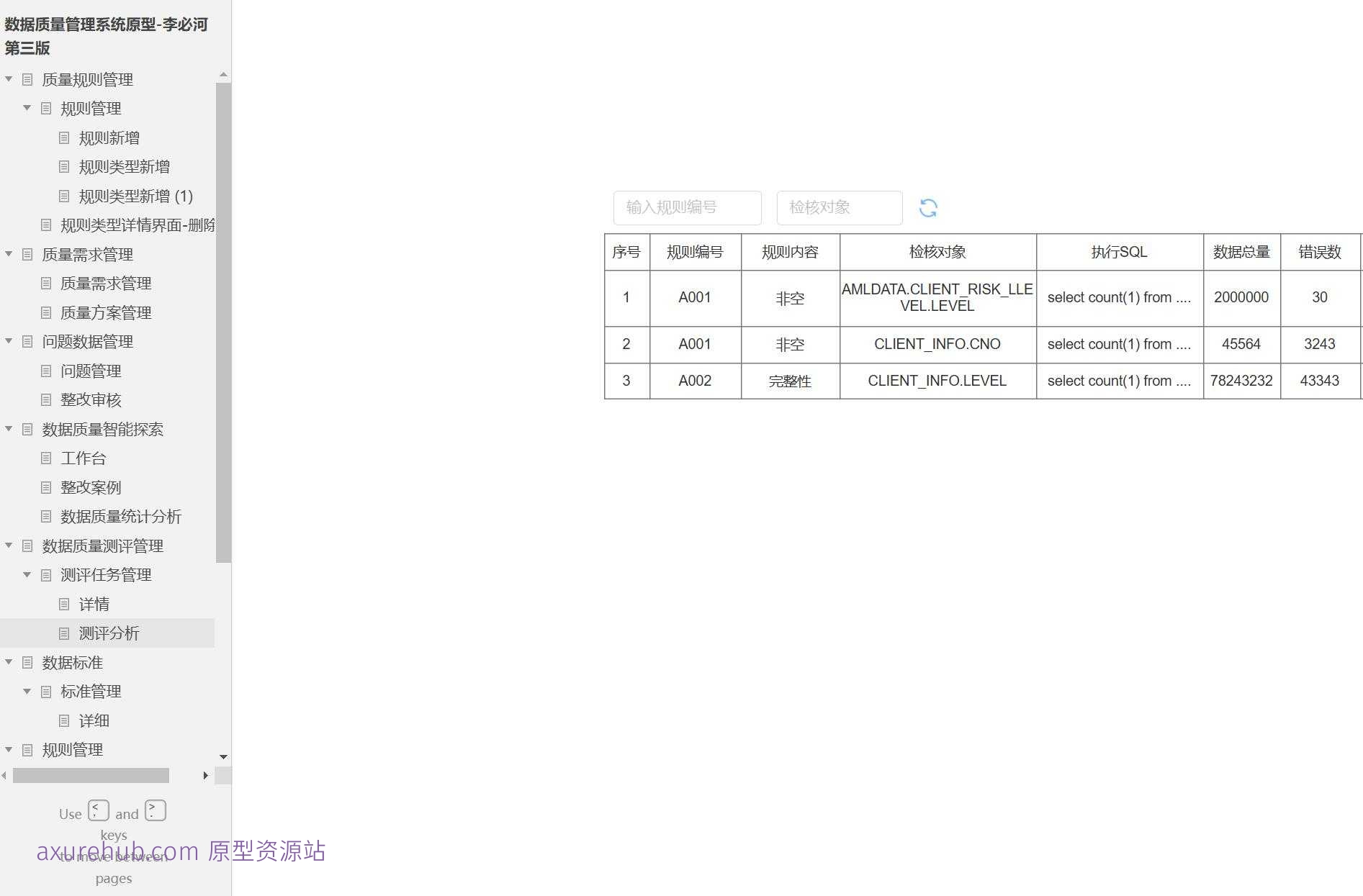Open the axurehub.com 原型资源站 link

[x=181, y=851]
